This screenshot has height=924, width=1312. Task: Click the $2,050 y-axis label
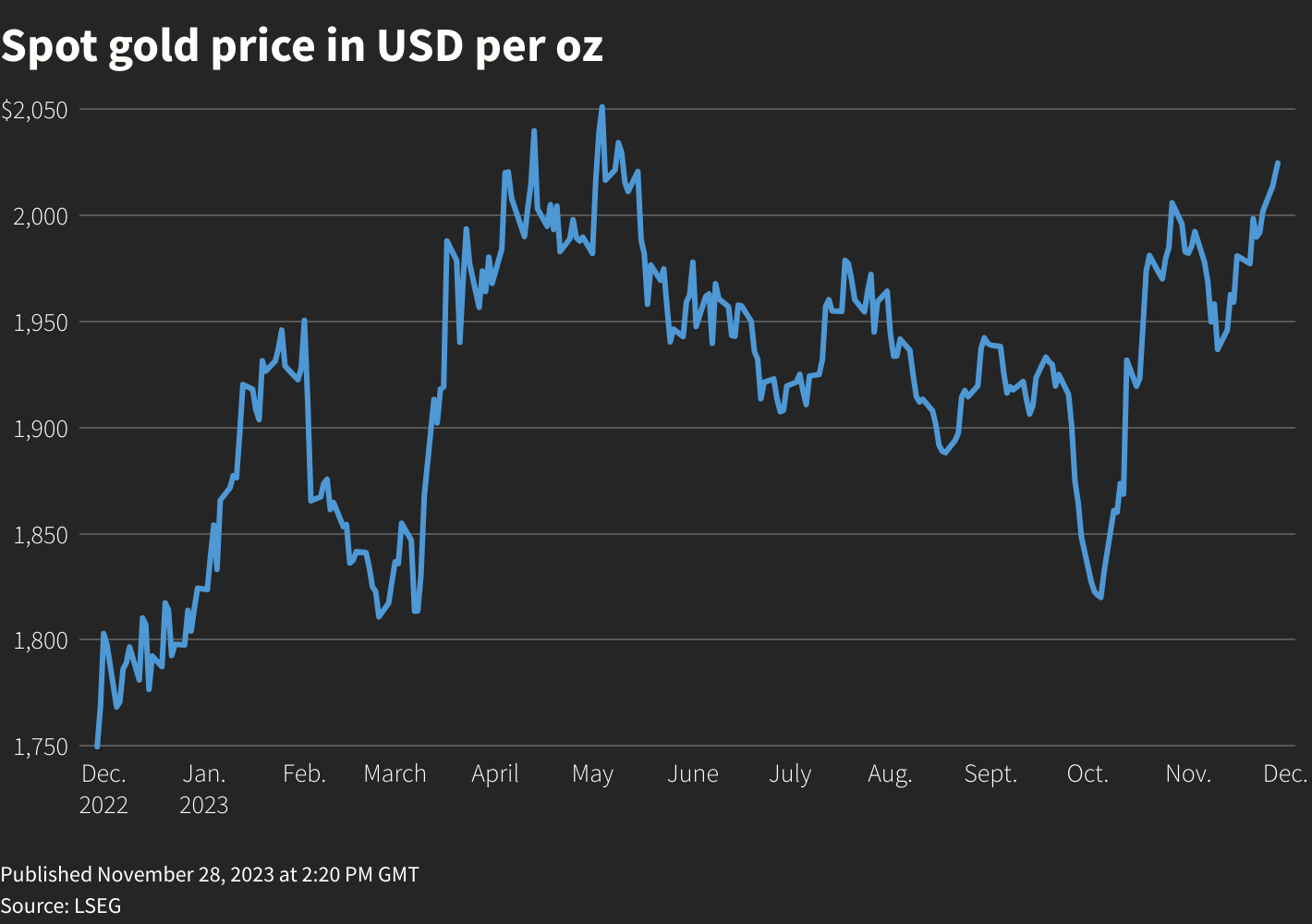tap(34, 111)
